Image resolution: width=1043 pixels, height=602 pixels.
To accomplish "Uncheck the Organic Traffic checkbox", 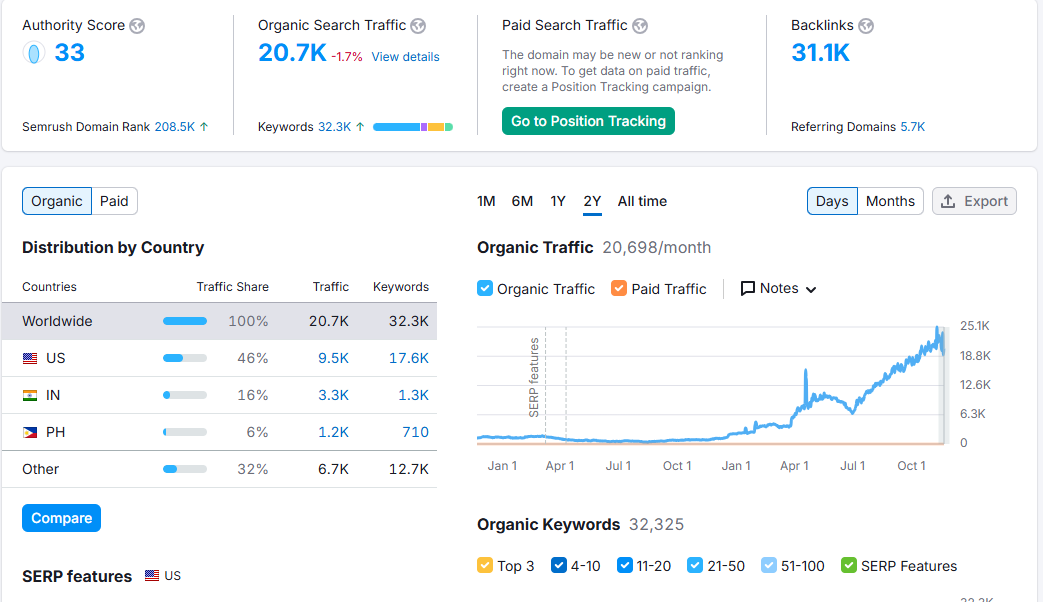I will (485, 288).
